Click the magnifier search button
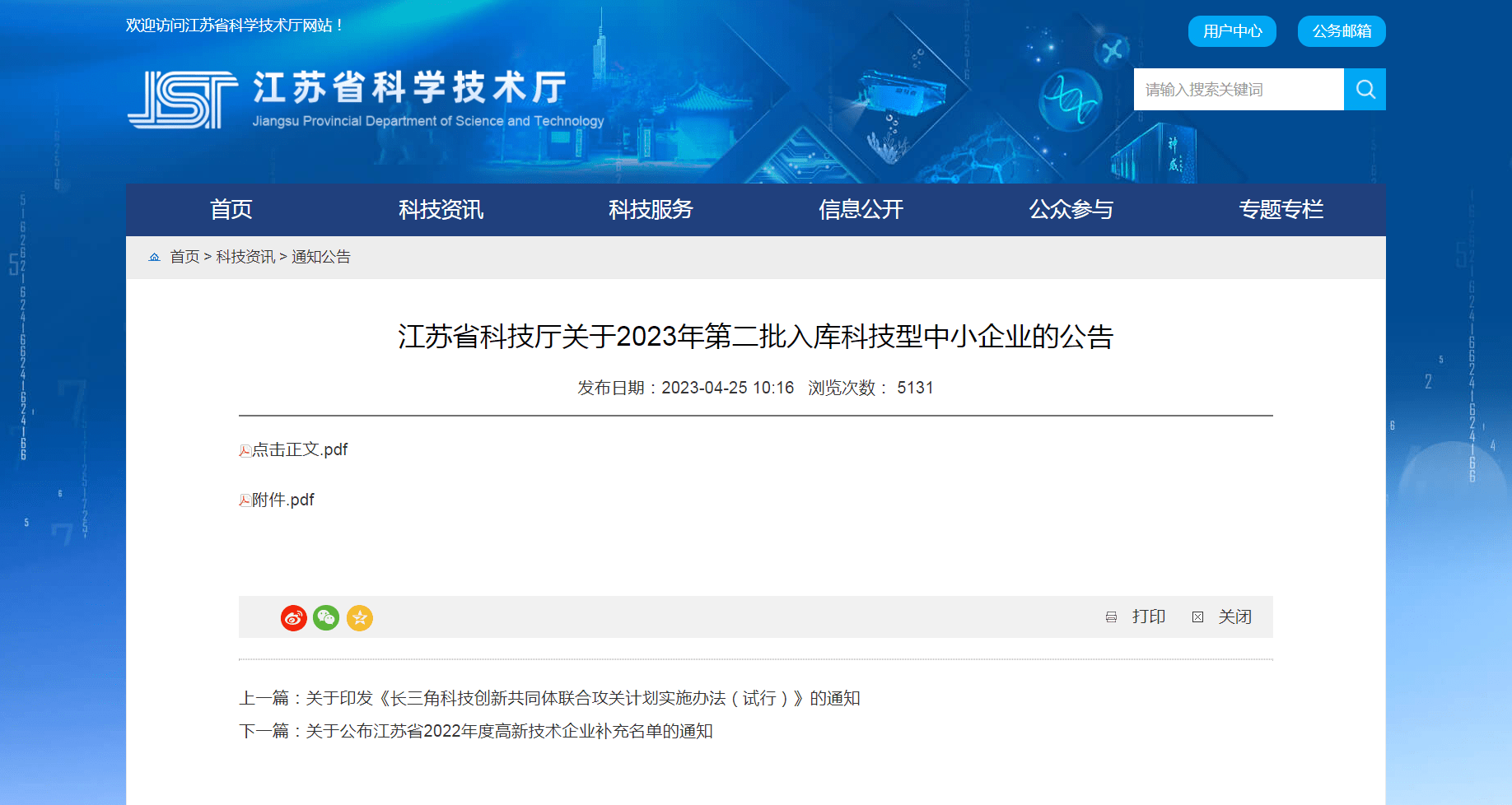Viewport: 1512px width, 805px height. pyautogui.click(x=1365, y=89)
